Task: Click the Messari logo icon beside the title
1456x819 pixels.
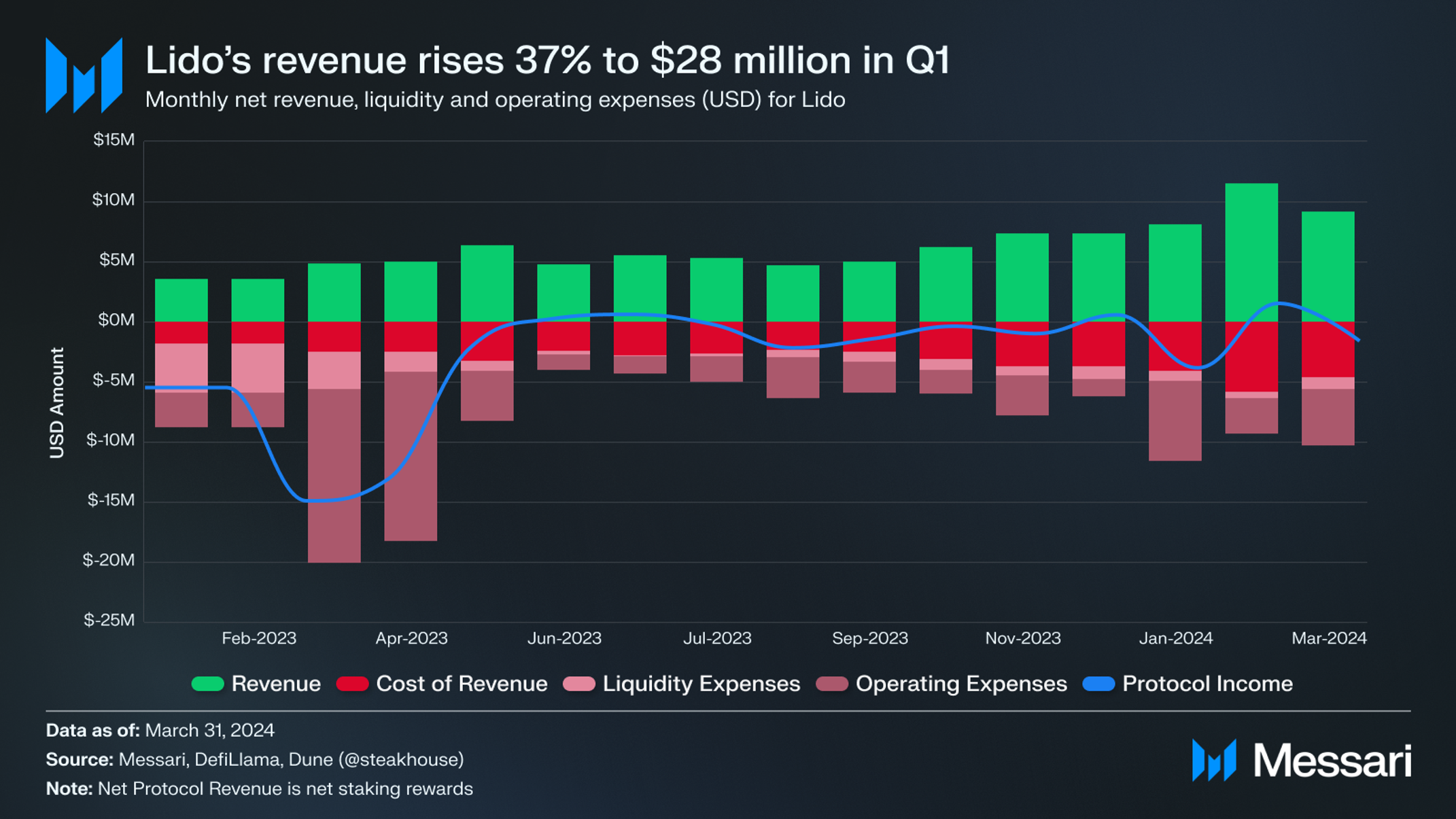Action: (84, 75)
